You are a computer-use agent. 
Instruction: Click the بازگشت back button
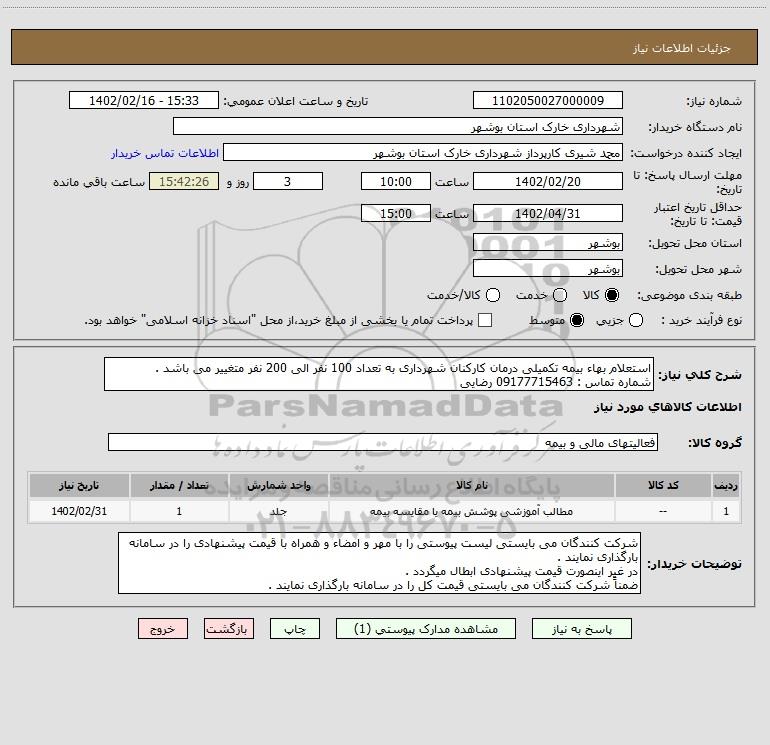pyautogui.click(x=229, y=629)
